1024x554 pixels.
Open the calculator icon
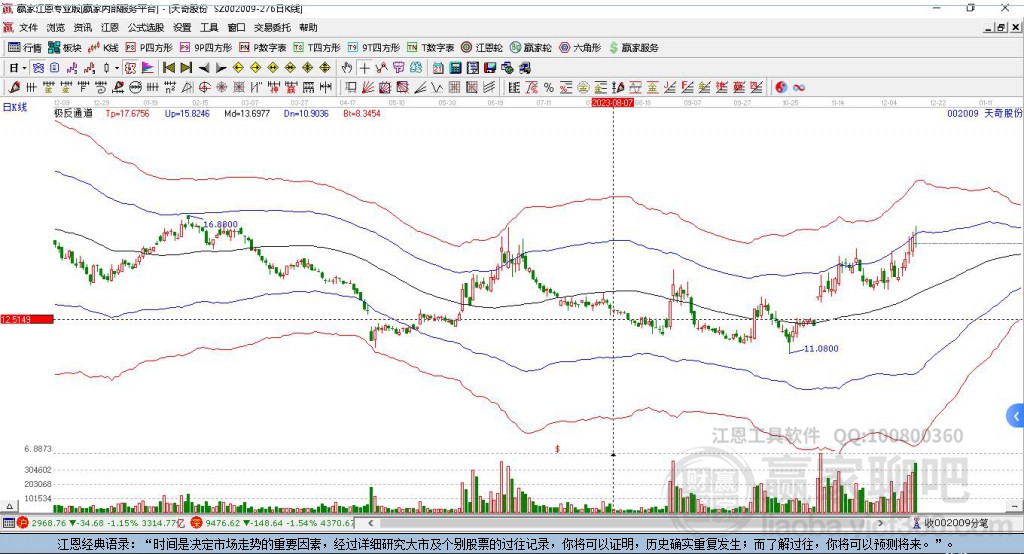[455, 68]
